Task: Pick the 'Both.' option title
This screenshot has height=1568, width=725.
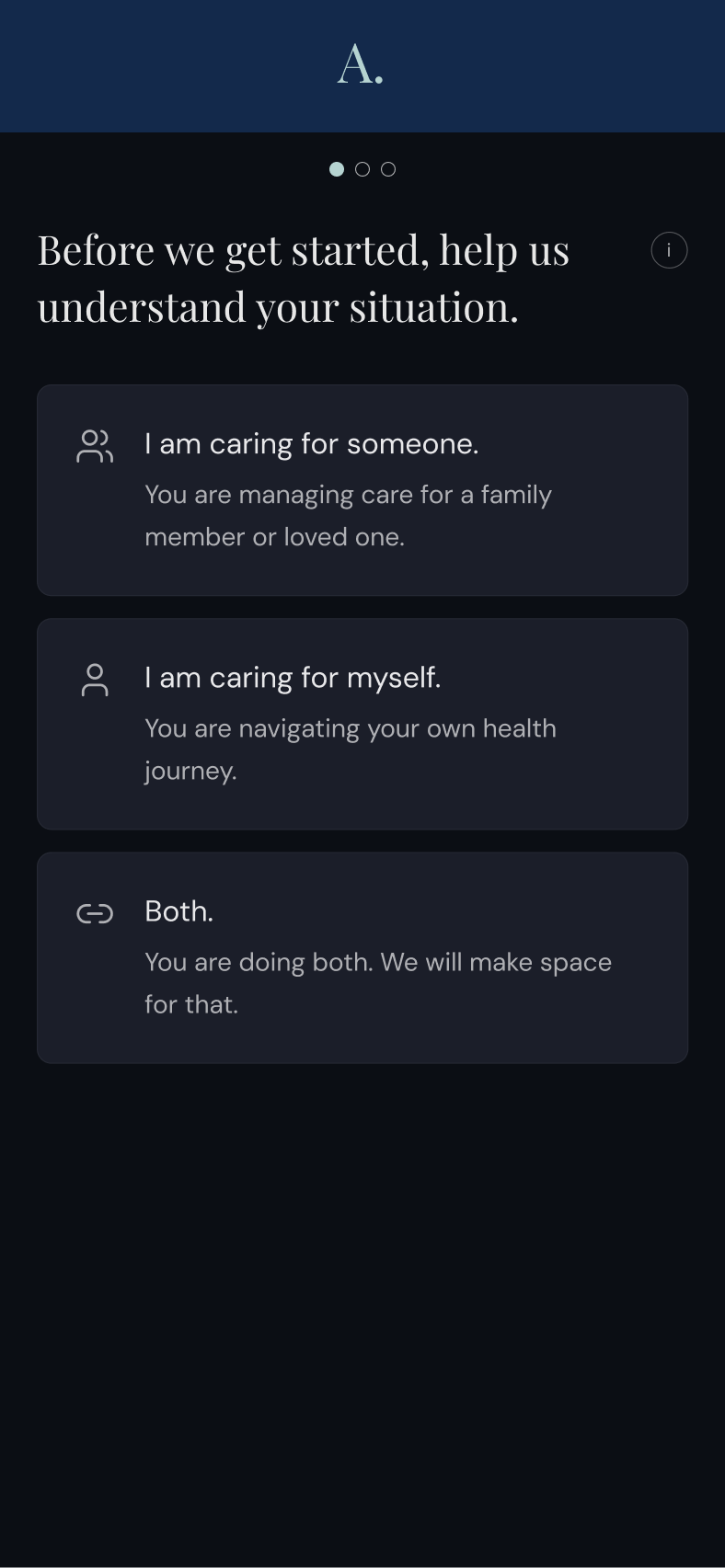Action: [x=178, y=911]
